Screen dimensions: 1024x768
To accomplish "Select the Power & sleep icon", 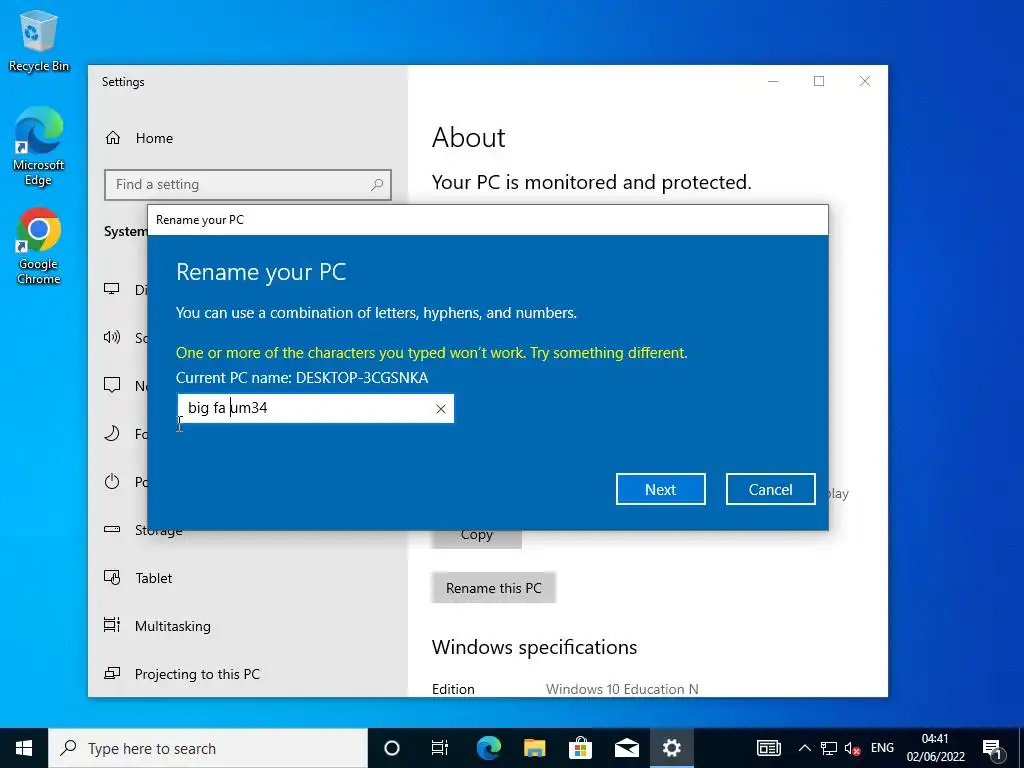I will coord(112,481).
